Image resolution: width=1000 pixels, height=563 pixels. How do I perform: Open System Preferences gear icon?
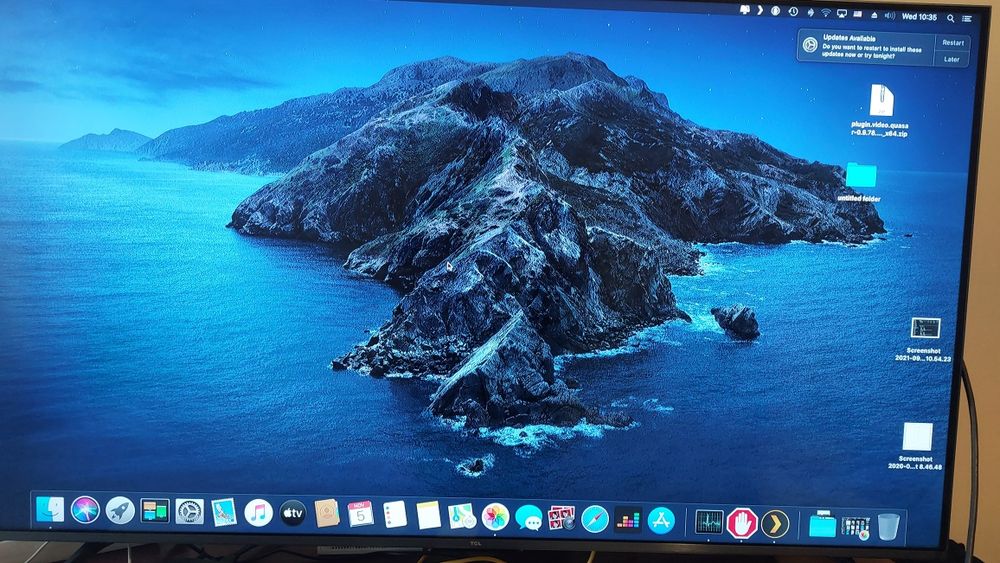(x=189, y=511)
